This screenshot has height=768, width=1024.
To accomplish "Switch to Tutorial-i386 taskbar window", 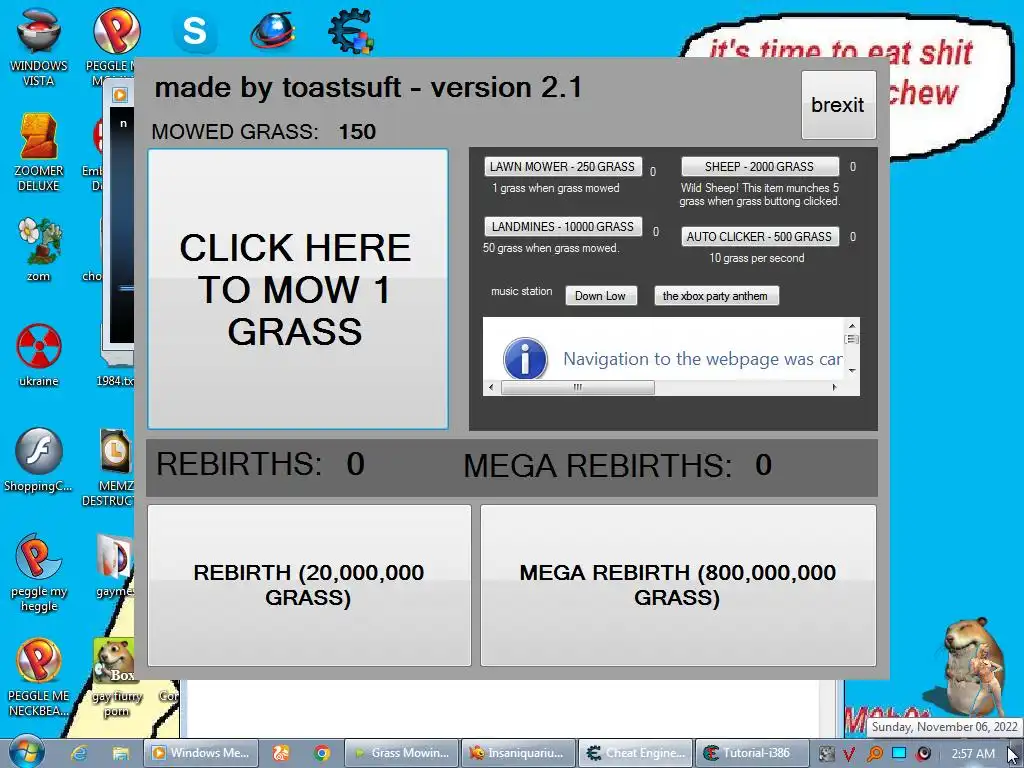I will [752, 753].
